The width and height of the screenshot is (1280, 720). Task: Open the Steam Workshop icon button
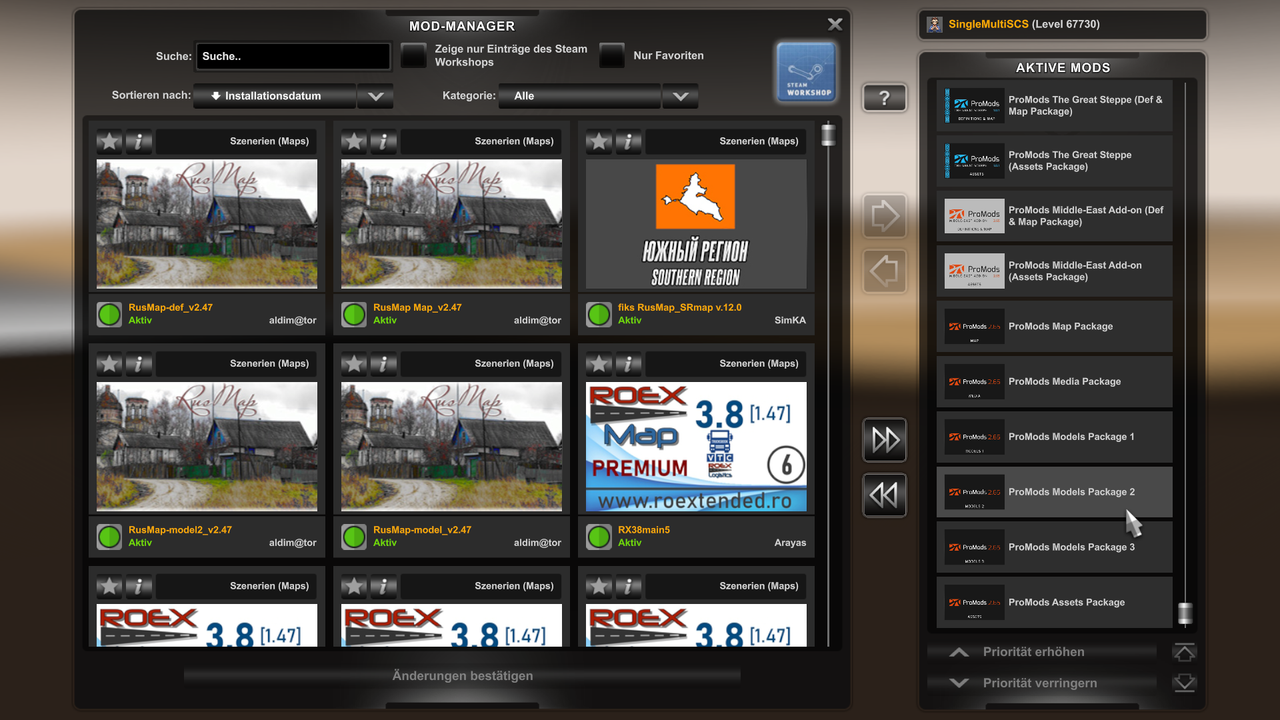coord(806,72)
